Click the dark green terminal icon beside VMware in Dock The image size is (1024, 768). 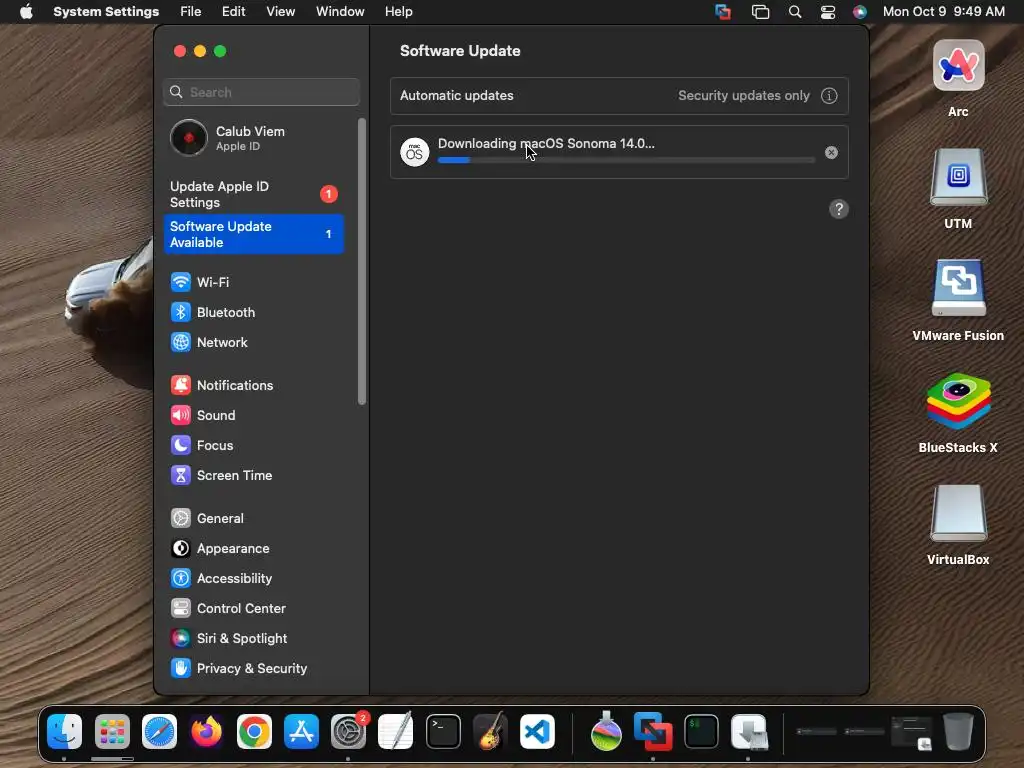(x=701, y=732)
